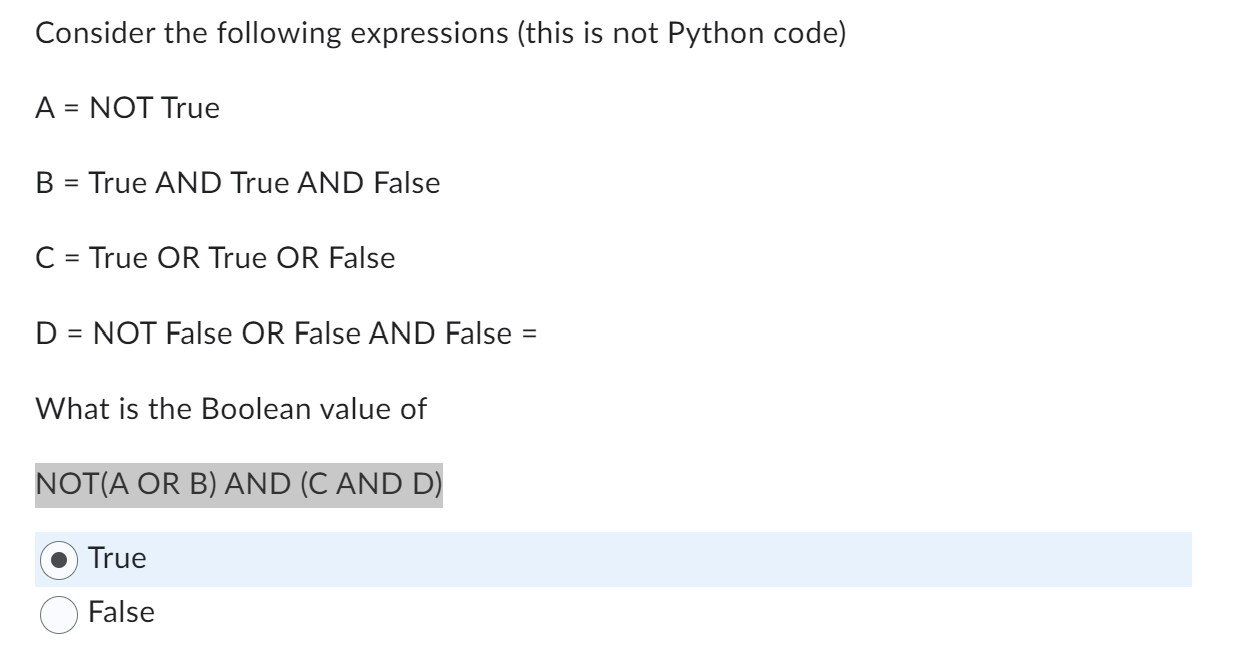The height and width of the screenshot is (666, 1242).
Task: Click the line C = True OR True OR False
Action: 216,258
